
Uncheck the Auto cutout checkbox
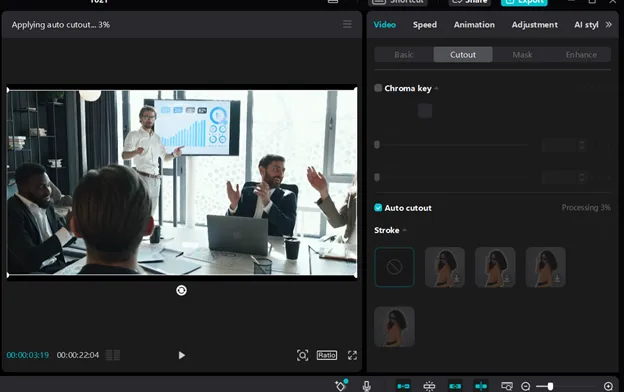tap(378, 207)
